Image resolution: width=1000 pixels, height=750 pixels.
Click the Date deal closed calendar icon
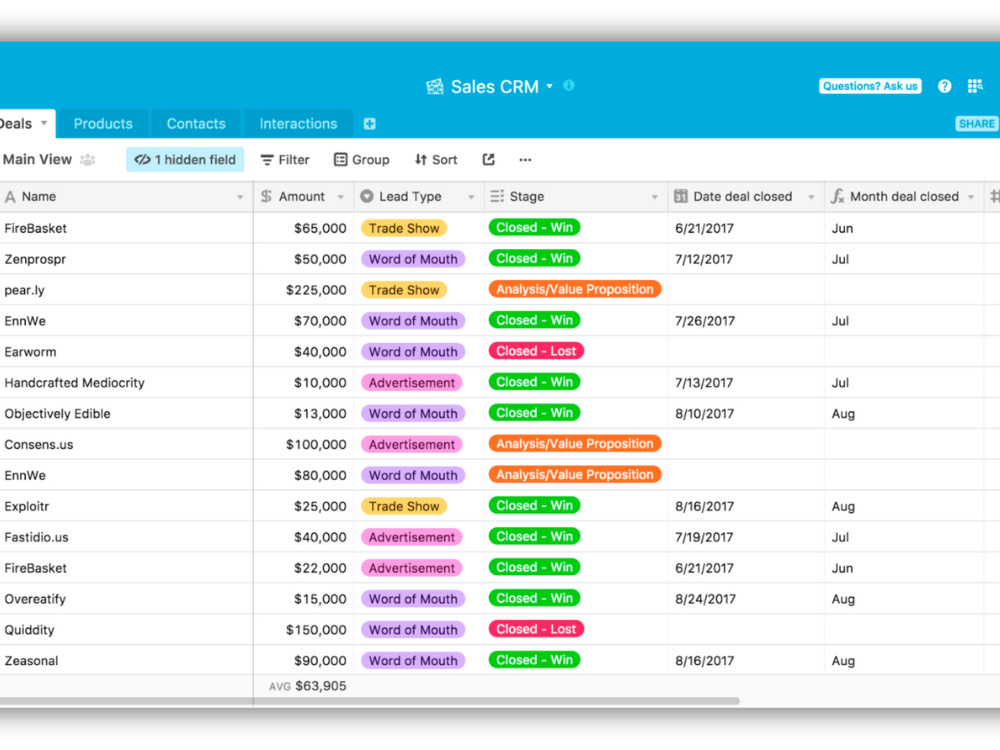click(x=680, y=196)
